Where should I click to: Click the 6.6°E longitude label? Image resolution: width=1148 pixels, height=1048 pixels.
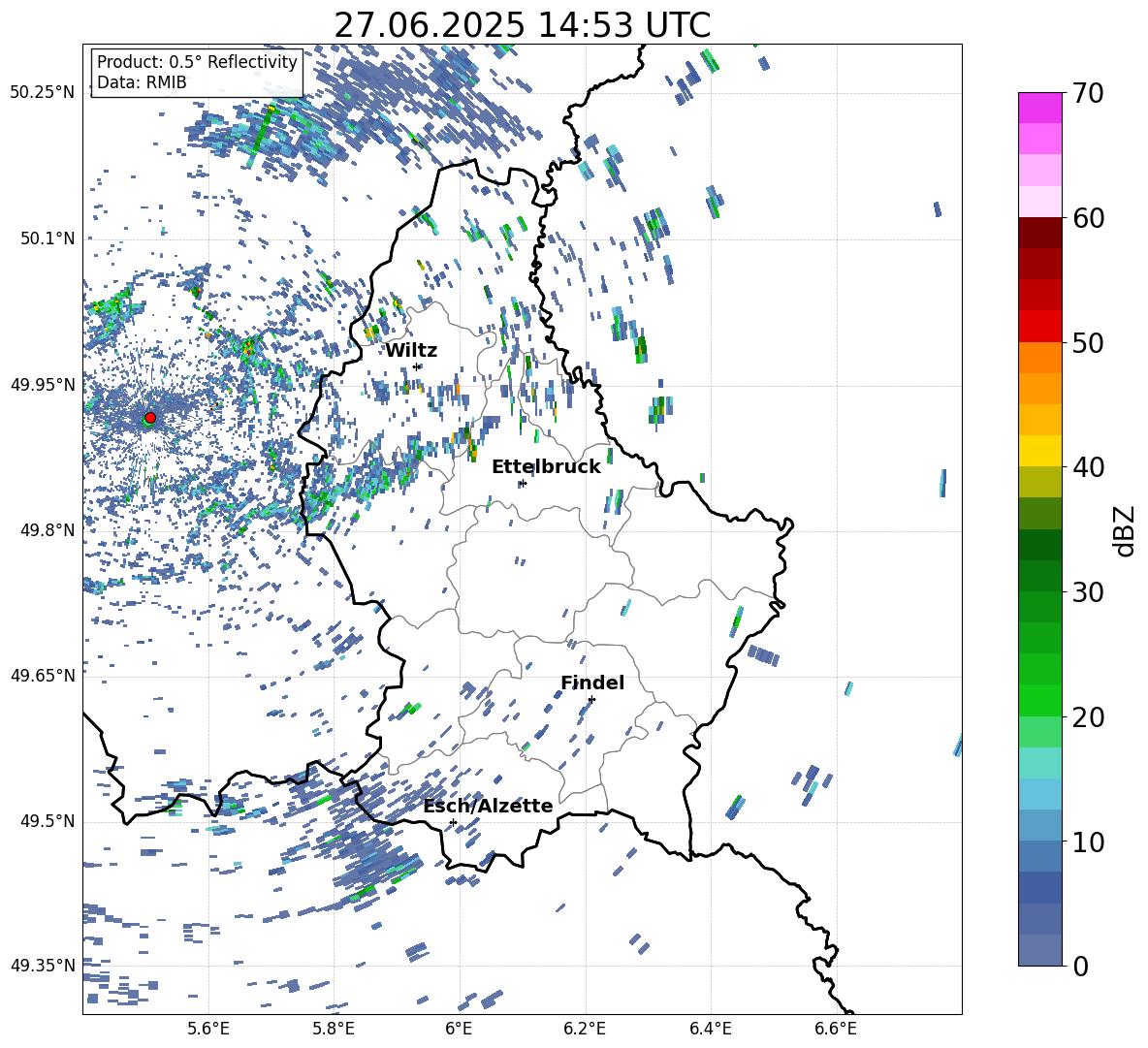[x=836, y=1029]
